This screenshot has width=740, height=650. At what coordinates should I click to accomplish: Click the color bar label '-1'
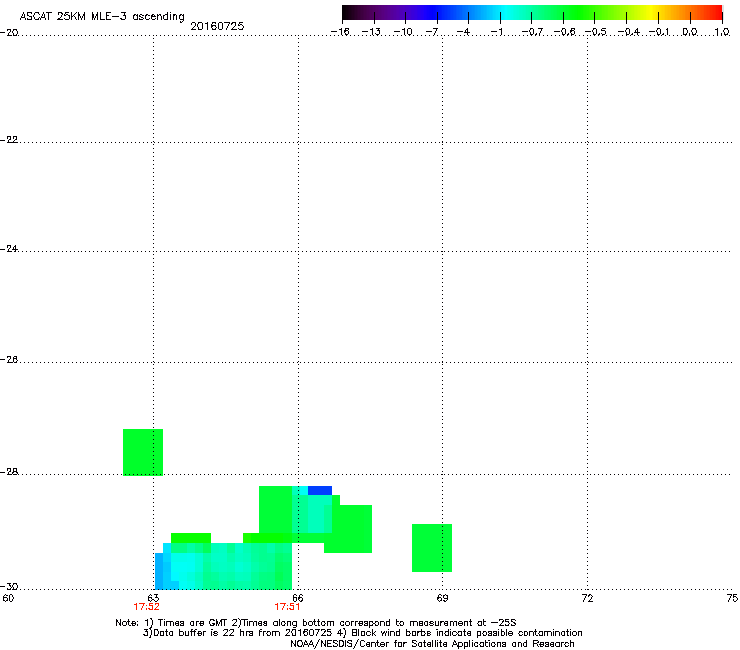496,32
